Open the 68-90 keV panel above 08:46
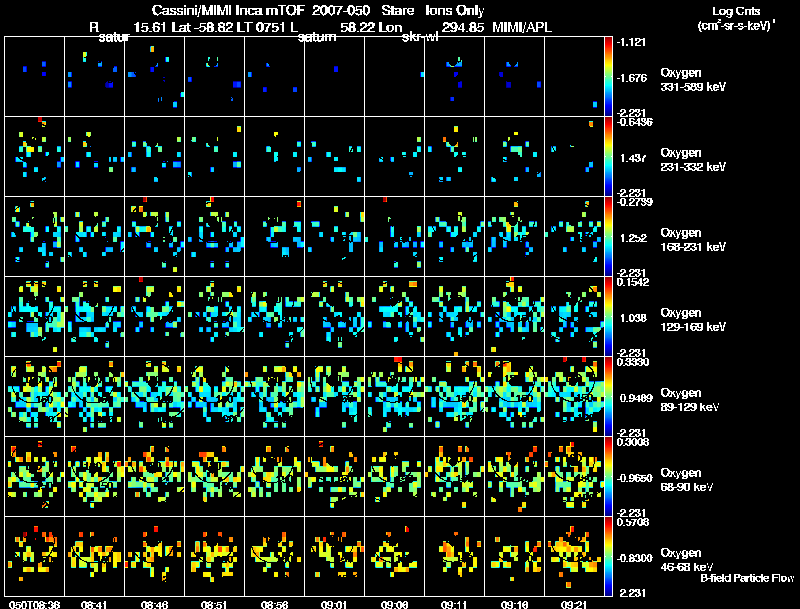The height and width of the screenshot is (609, 800). (155, 476)
